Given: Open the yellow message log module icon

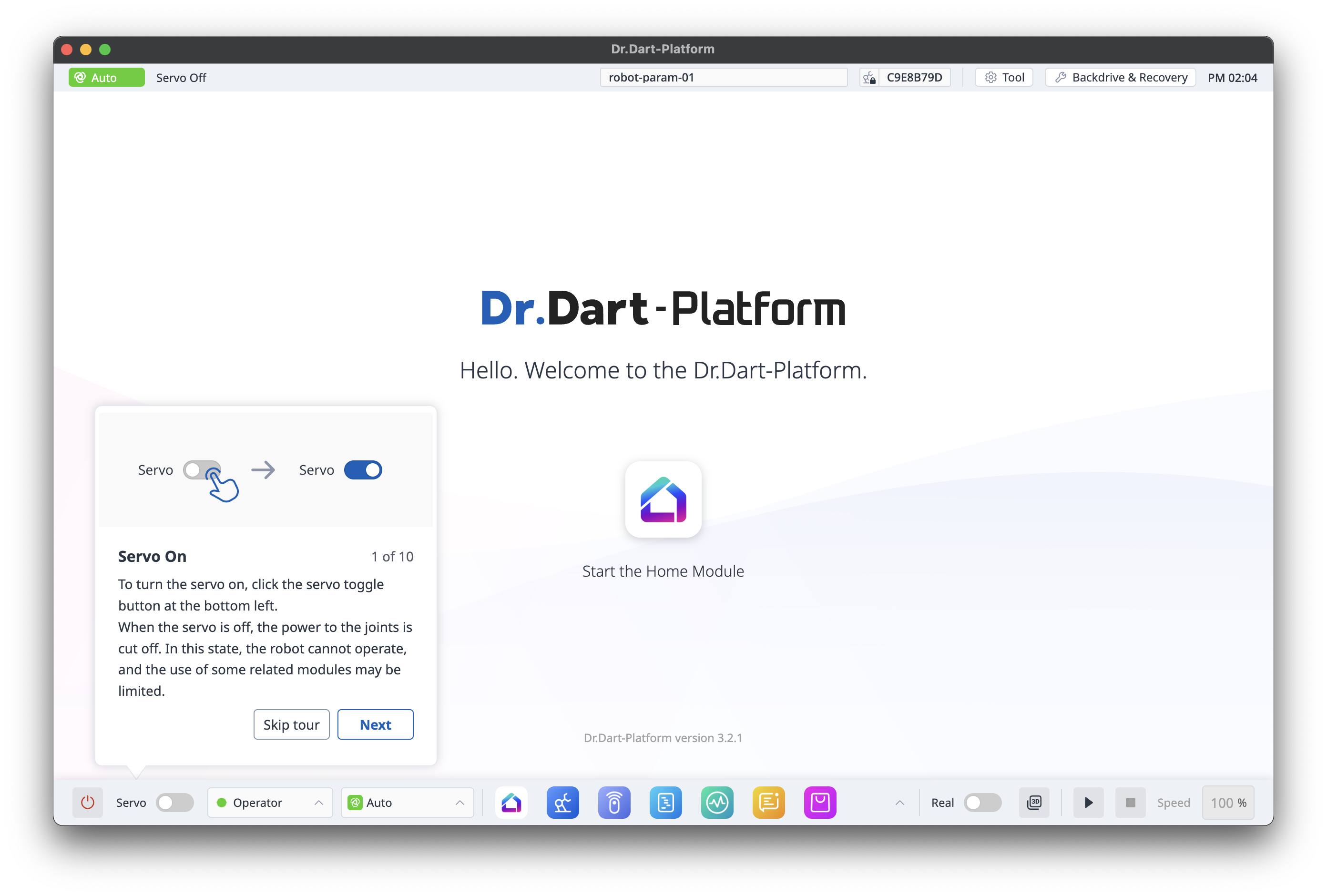Looking at the screenshot, I should point(768,802).
